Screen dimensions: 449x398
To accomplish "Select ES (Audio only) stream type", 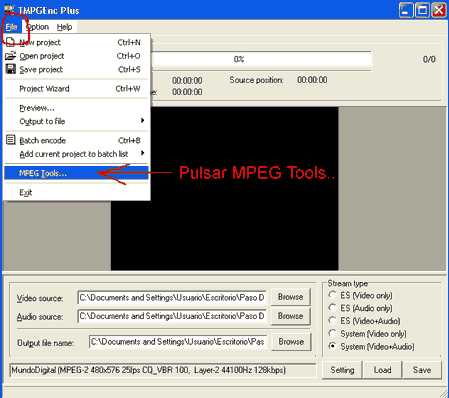I will point(361,308).
